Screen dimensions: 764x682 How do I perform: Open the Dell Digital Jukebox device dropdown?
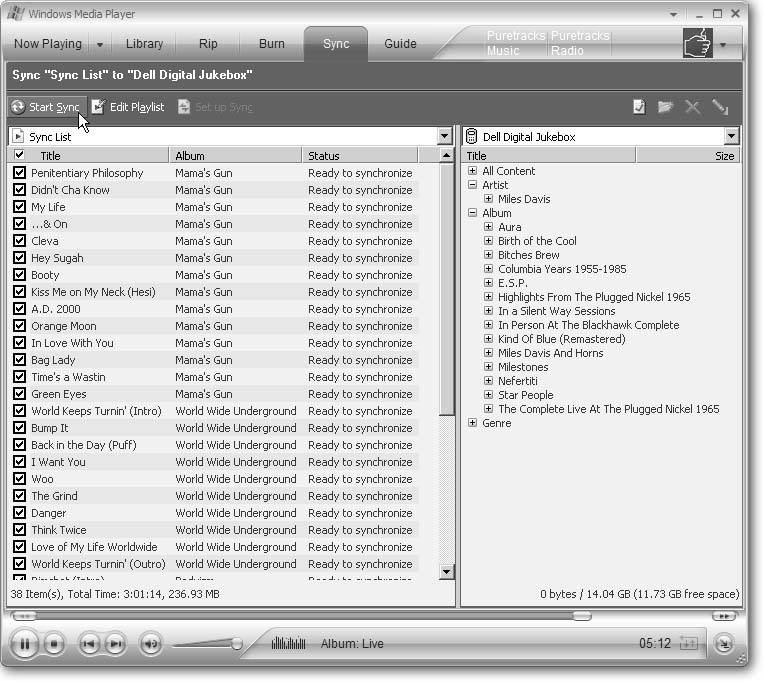[731, 136]
